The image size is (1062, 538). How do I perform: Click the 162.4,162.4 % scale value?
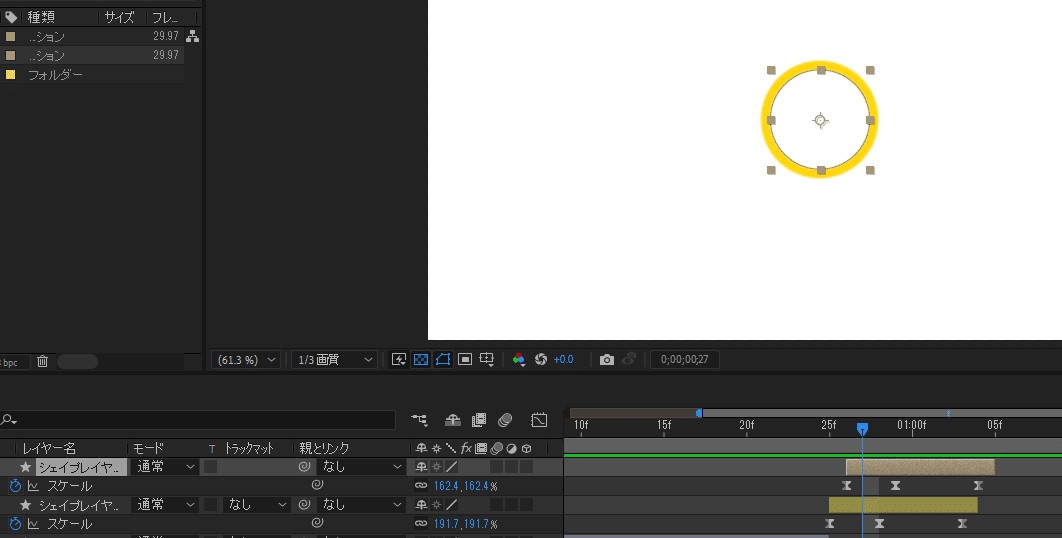[x=465, y=486]
